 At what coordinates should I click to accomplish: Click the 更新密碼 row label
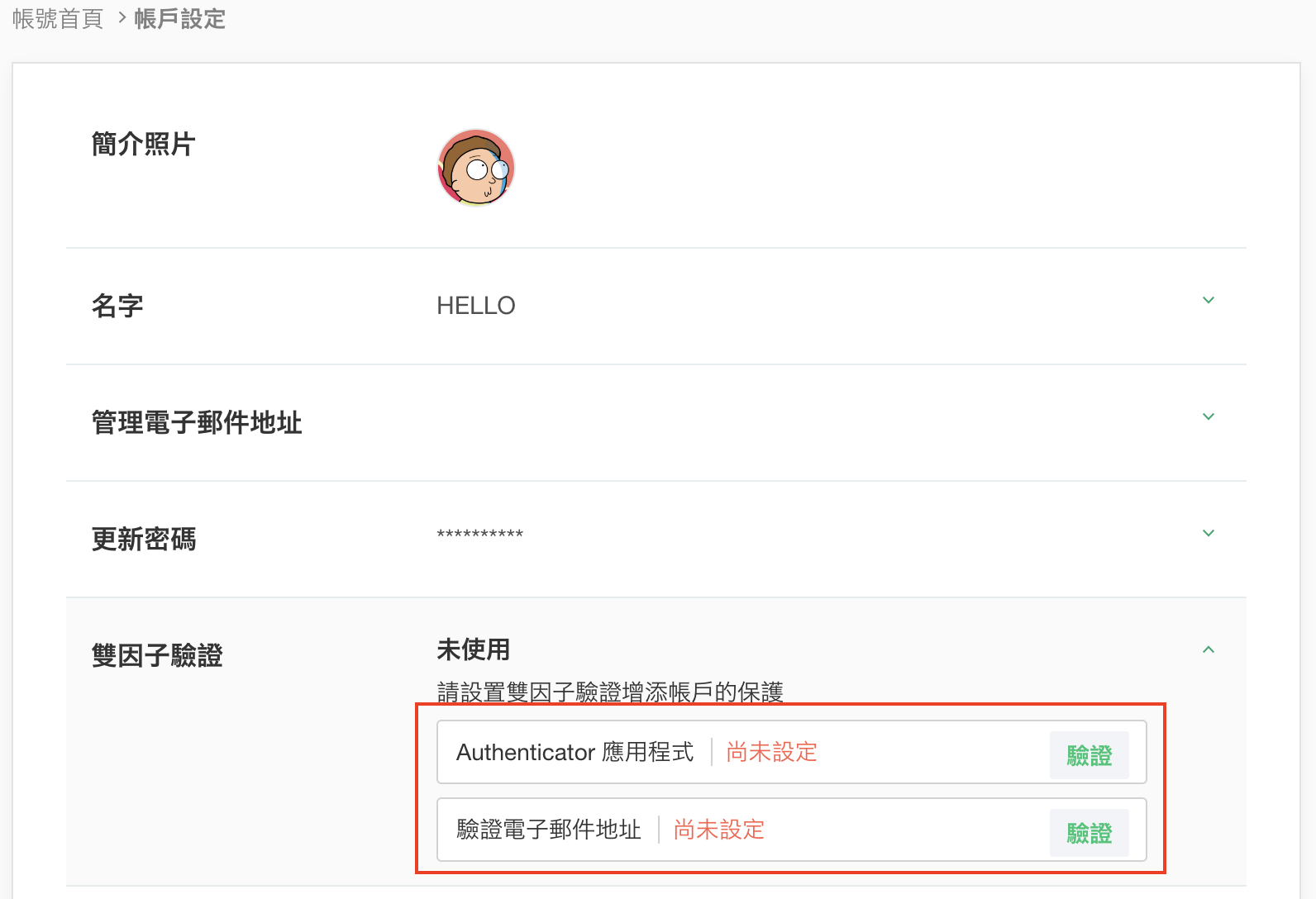(144, 540)
